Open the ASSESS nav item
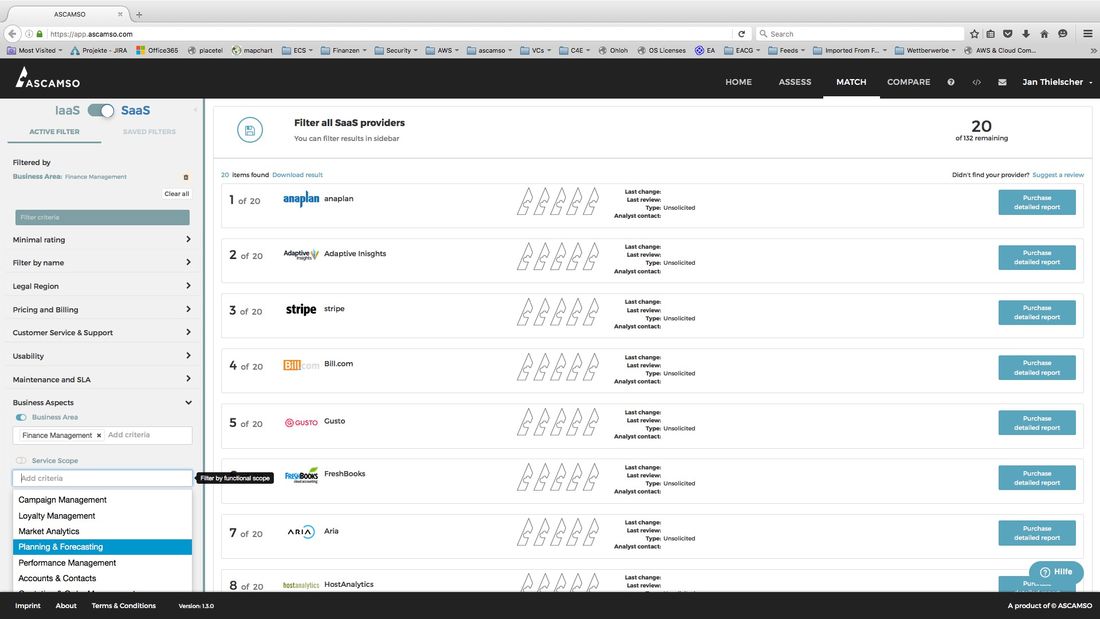 [x=795, y=82]
